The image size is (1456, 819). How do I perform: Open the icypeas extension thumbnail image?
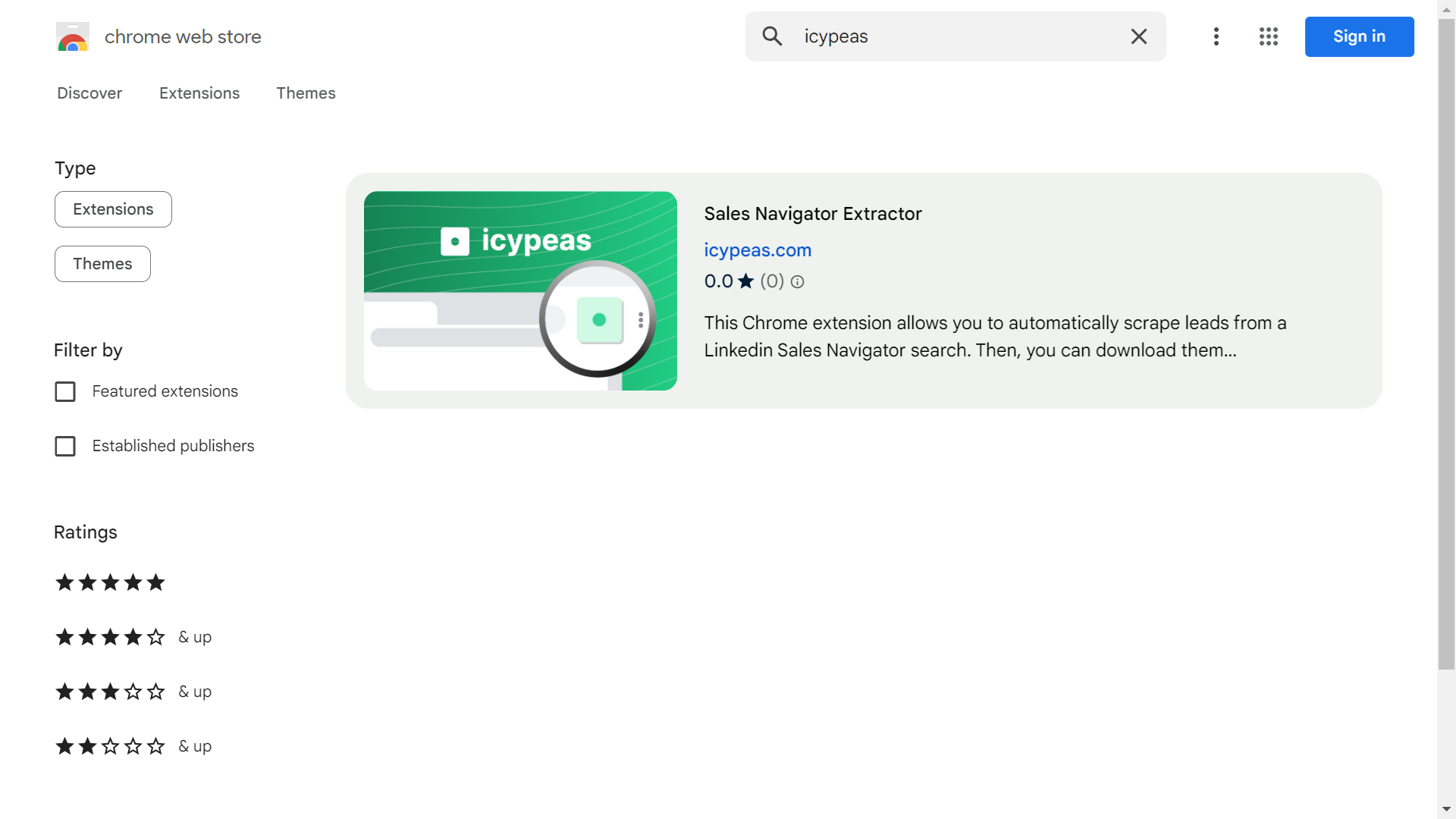520,291
